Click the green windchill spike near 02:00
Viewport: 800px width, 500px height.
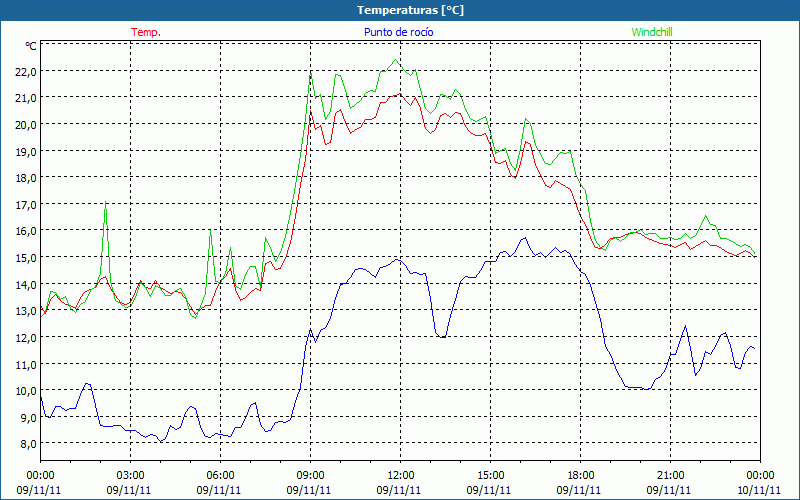105,203
